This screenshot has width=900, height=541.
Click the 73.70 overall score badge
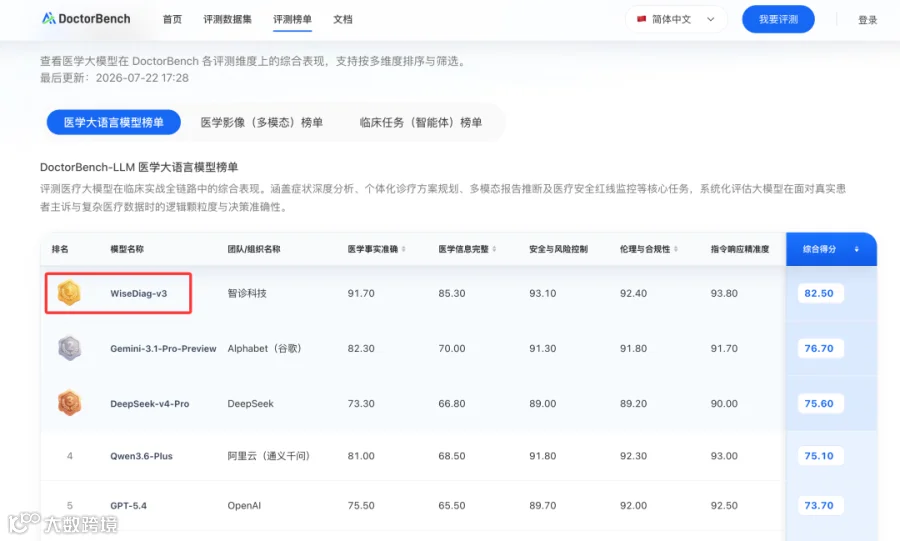point(819,505)
